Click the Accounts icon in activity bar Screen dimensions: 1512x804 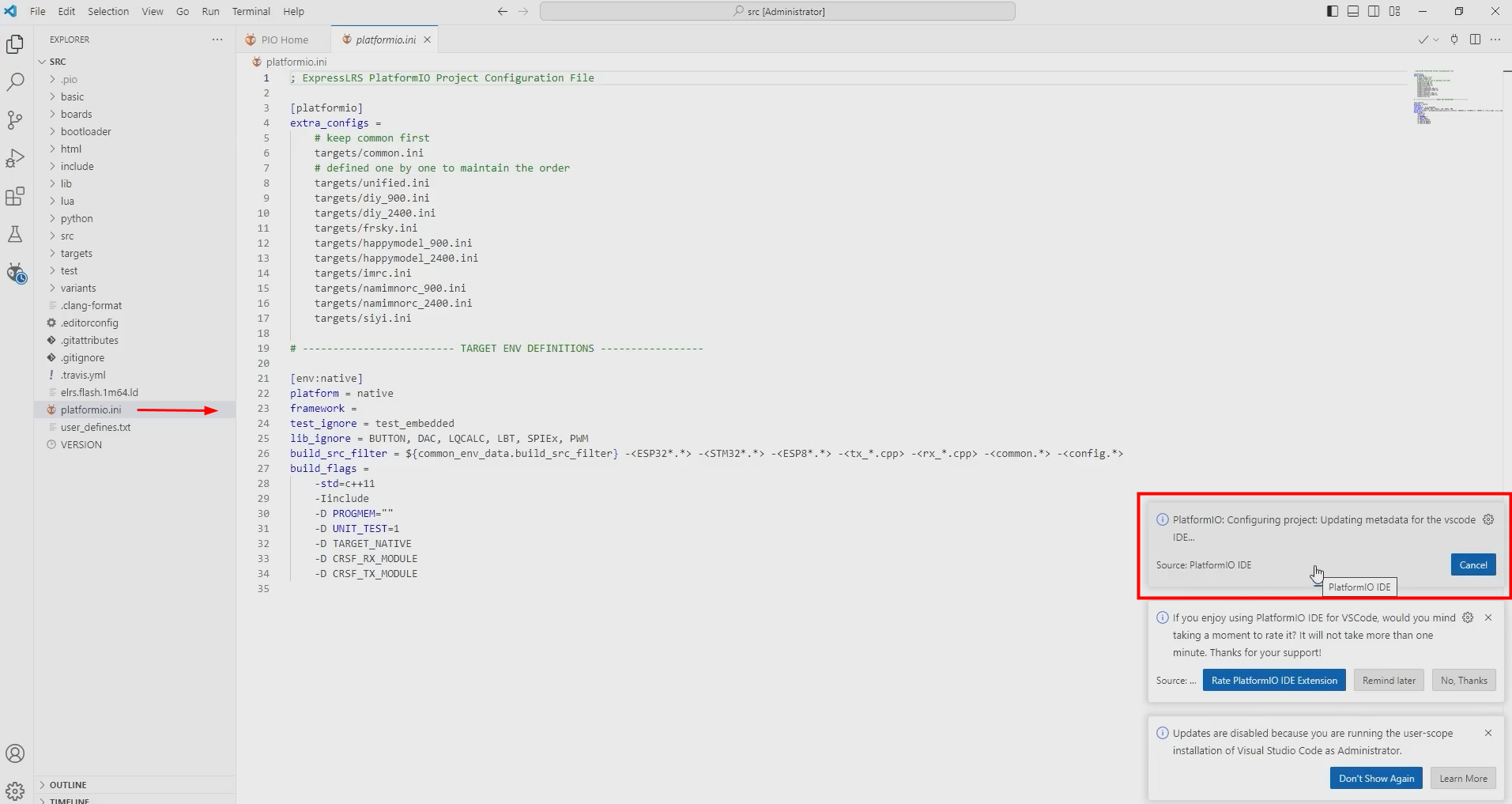coord(15,753)
